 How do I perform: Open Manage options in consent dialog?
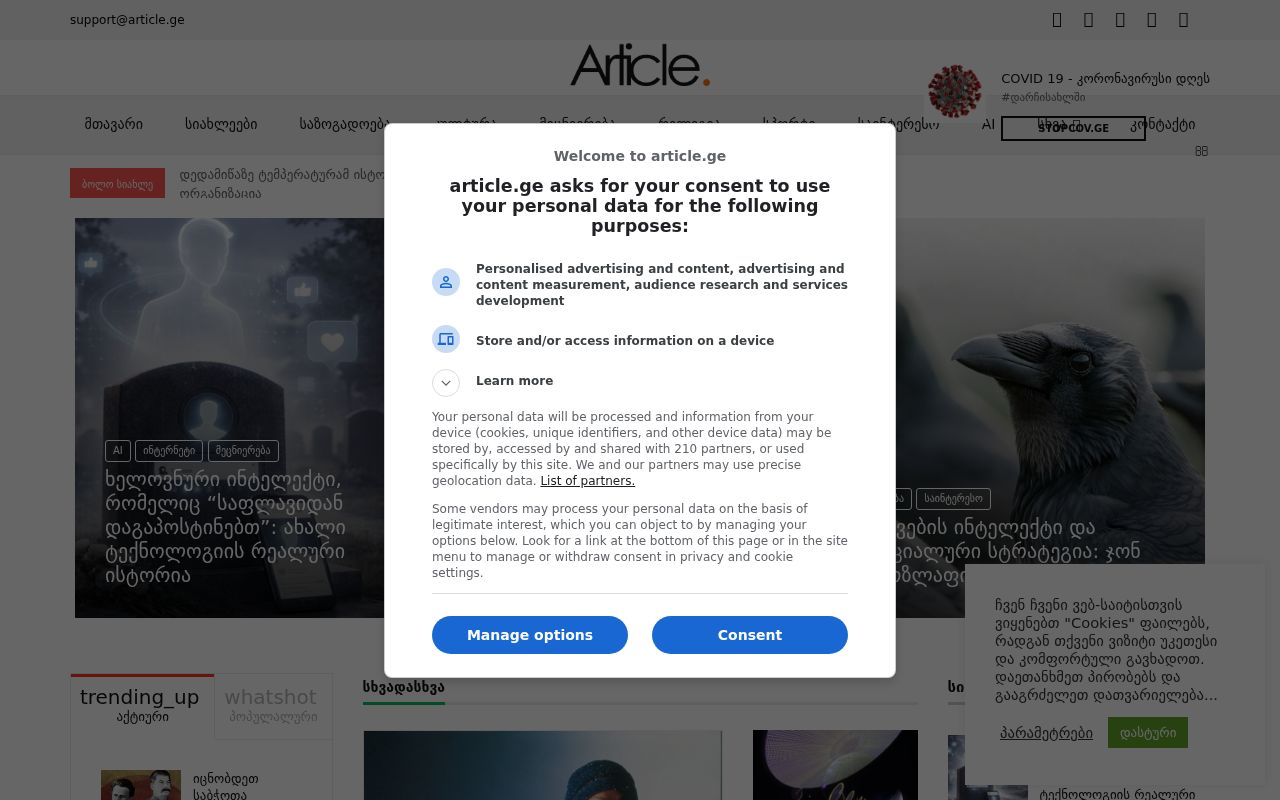[x=530, y=635]
